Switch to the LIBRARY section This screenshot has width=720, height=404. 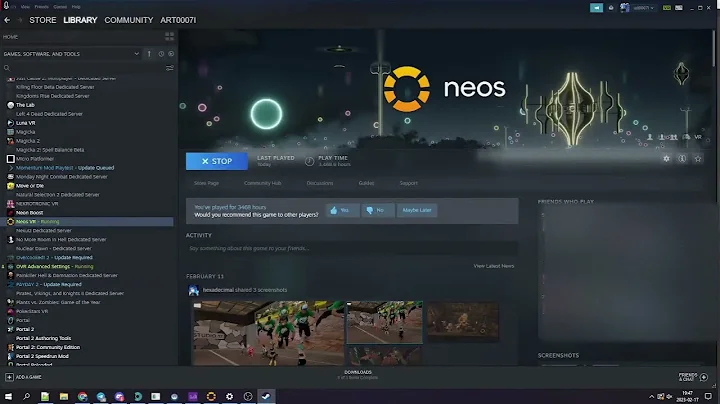[x=80, y=20]
